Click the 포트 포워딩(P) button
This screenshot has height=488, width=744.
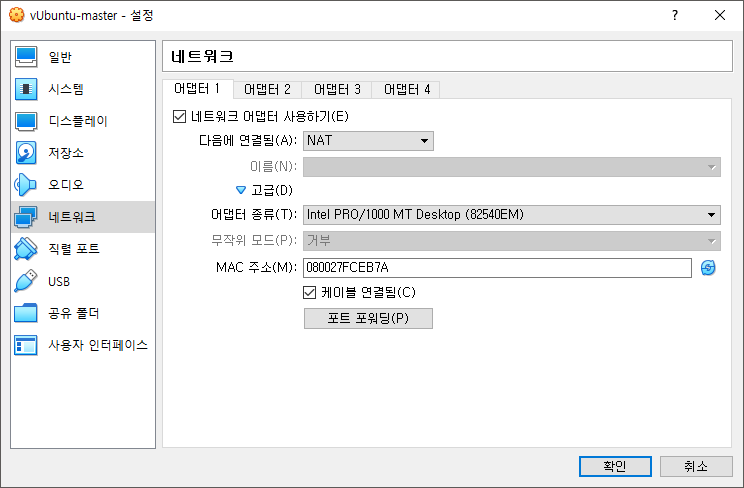pyautogui.click(x=368, y=318)
